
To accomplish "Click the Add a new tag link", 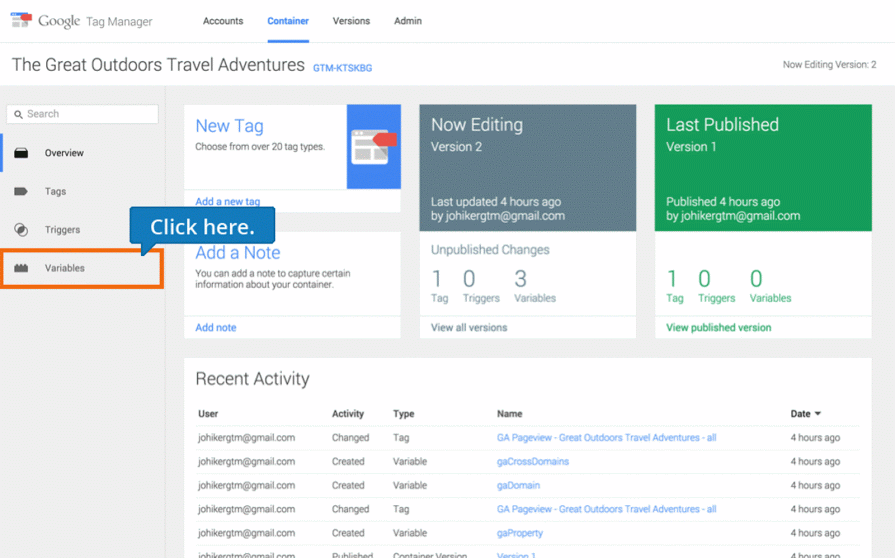I will [x=228, y=201].
